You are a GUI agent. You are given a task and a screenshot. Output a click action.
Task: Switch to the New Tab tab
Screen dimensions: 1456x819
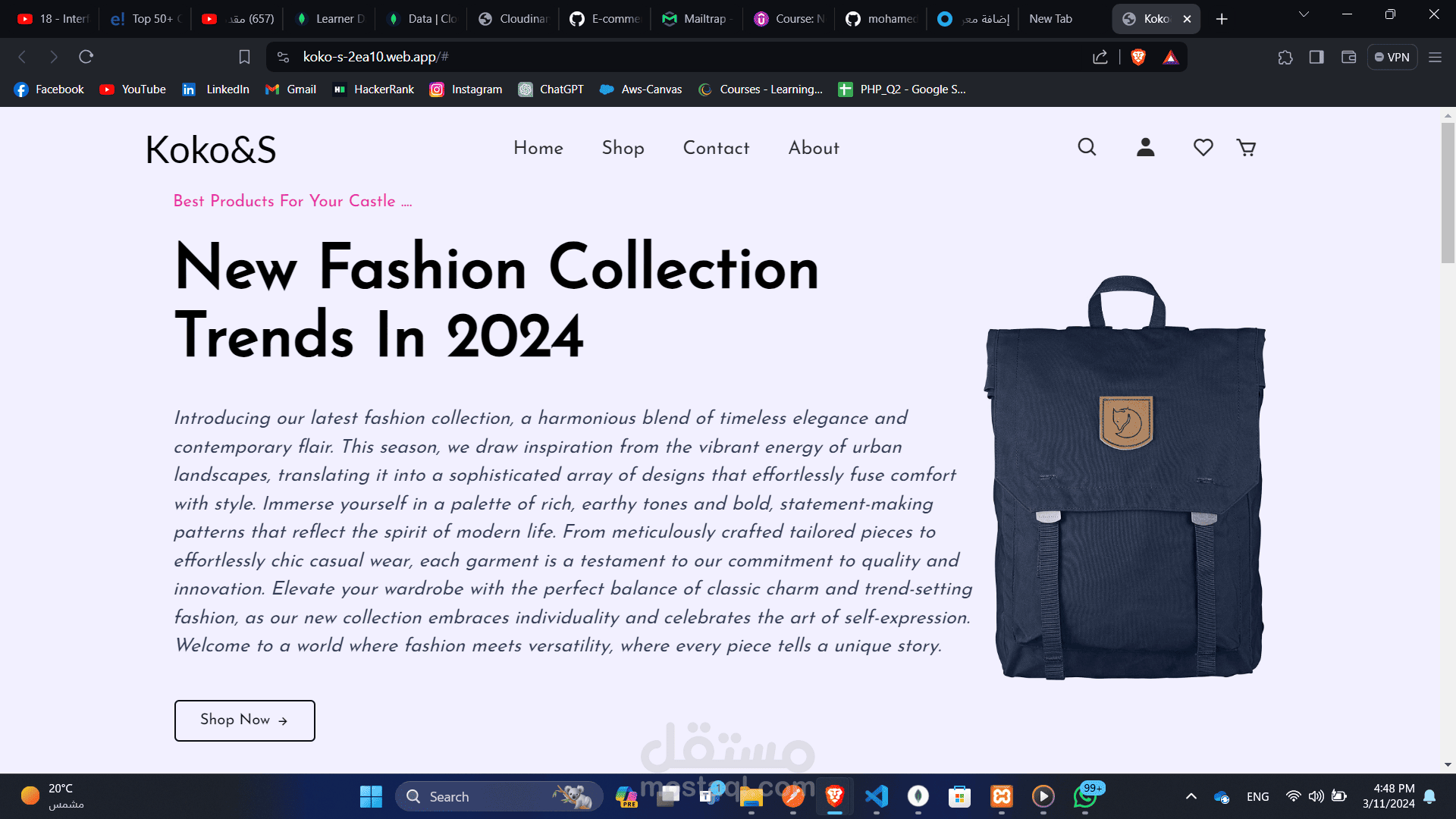pyautogui.click(x=1062, y=19)
